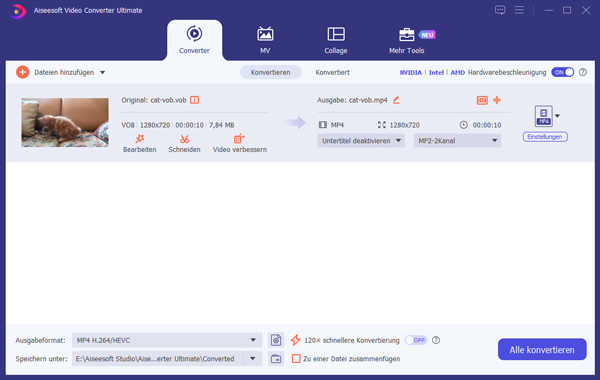Switch to the Converter tab
600x380 pixels.
[x=194, y=40]
